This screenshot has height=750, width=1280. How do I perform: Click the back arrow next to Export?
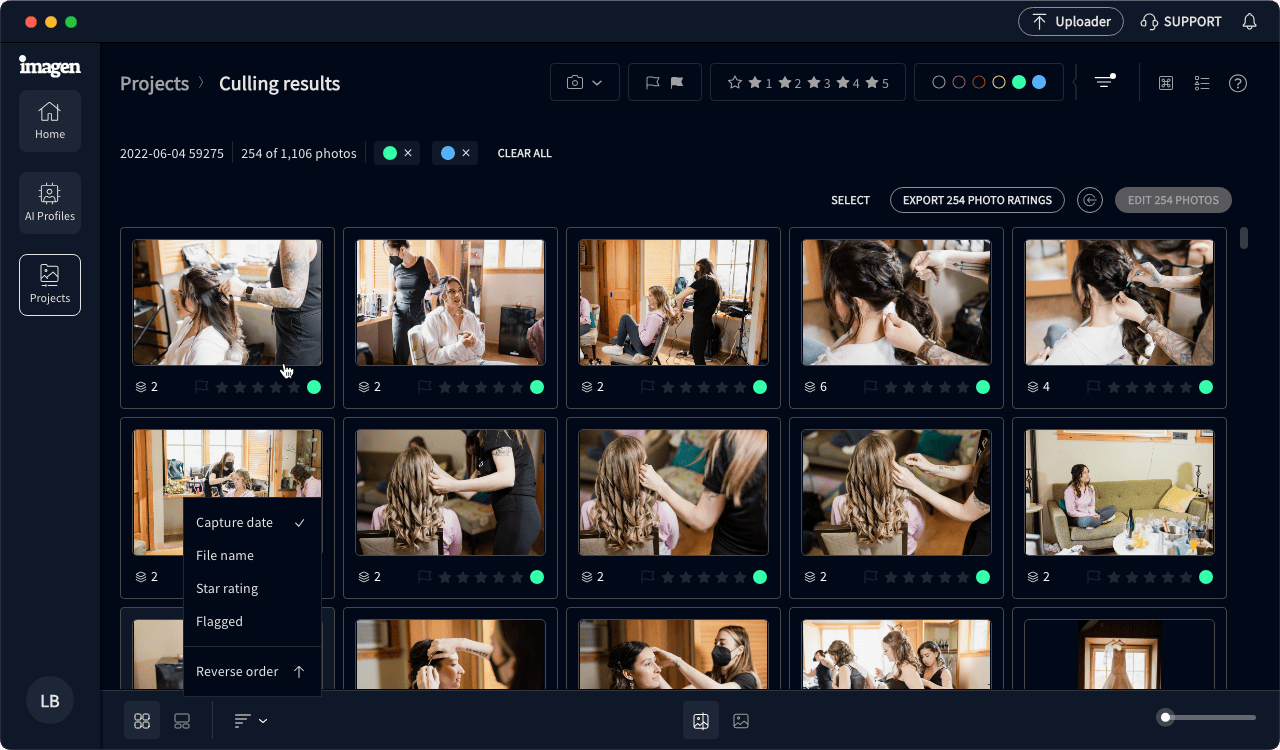1090,200
